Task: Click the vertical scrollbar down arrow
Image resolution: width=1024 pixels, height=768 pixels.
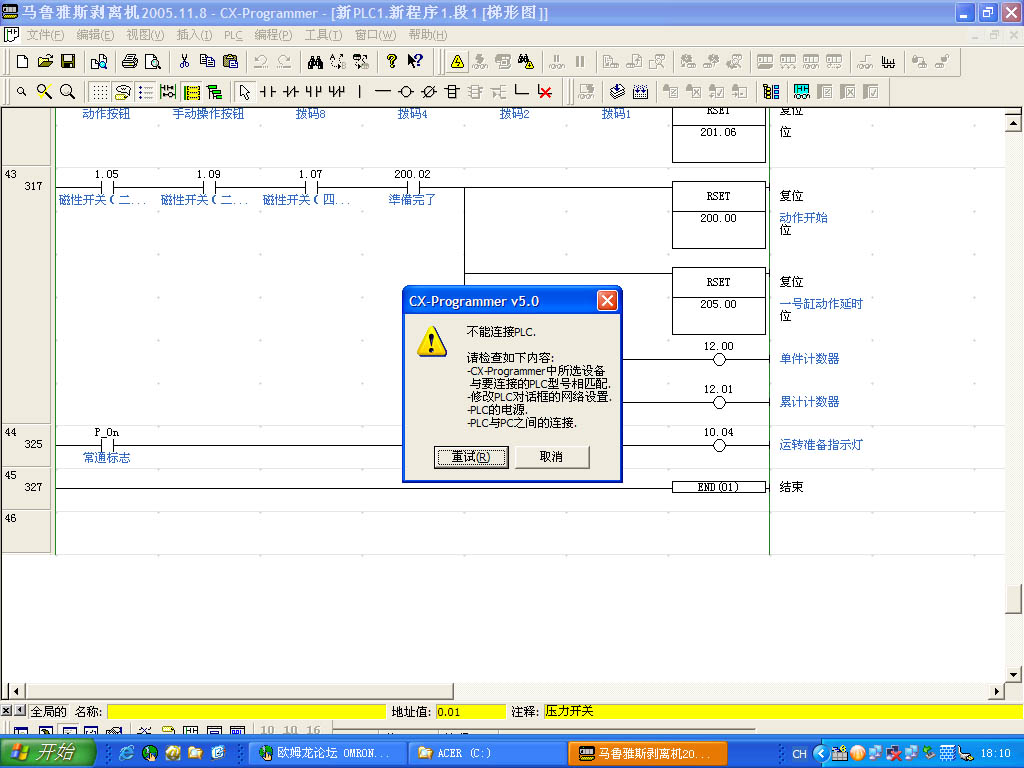Action: pyautogui.click(x=1013, y=674)
